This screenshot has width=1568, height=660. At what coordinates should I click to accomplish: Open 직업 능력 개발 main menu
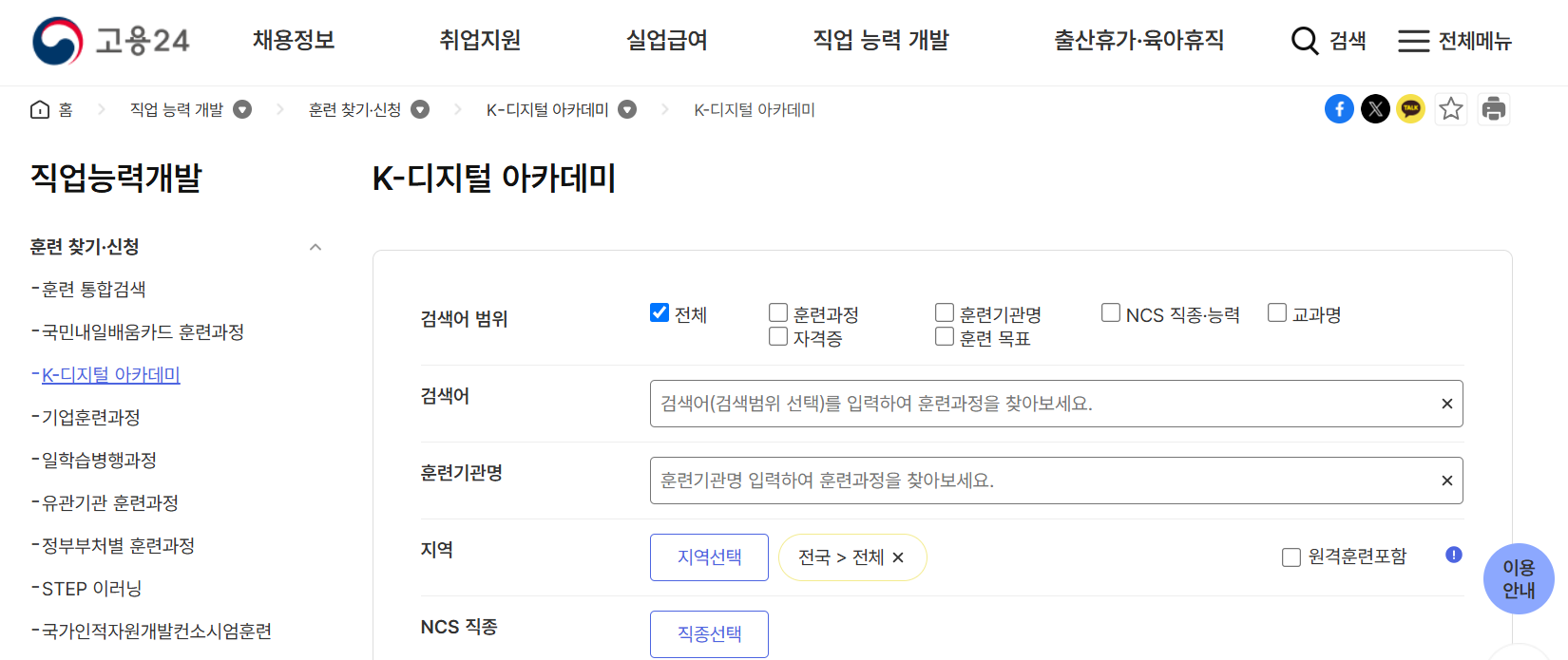[881, 40]
